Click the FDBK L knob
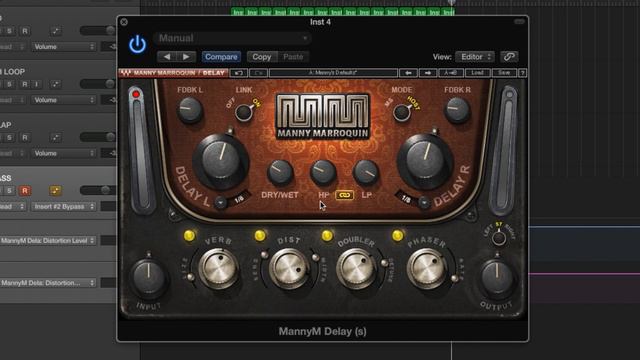This screenshot has width=640, height=360. click(x=190, y=110)
